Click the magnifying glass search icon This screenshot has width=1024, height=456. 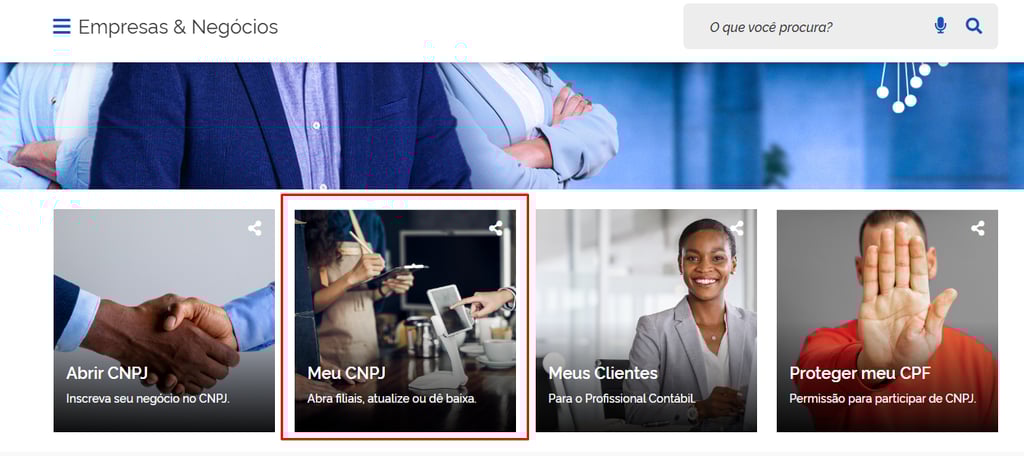974,26
